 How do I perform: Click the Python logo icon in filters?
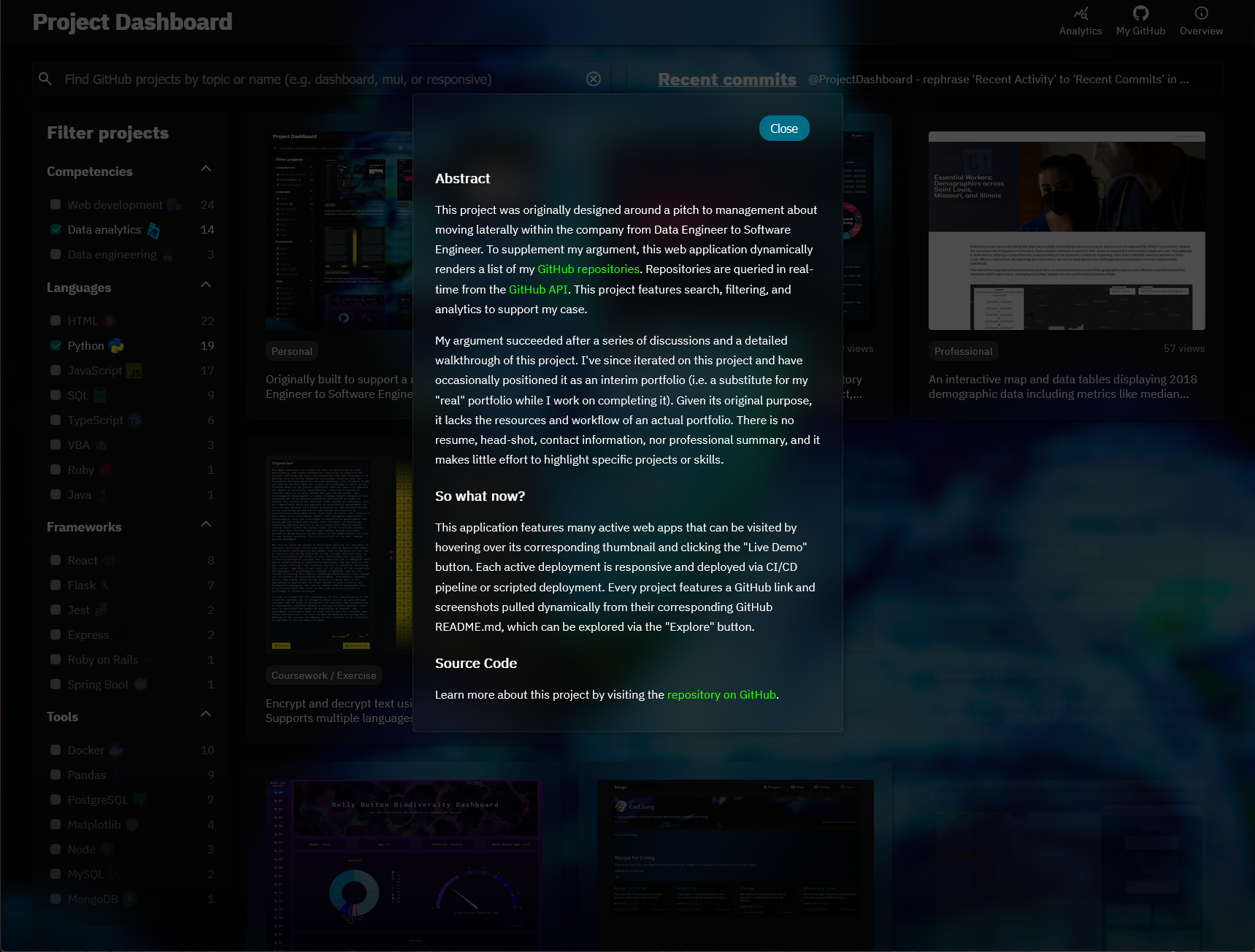[116, 346]
